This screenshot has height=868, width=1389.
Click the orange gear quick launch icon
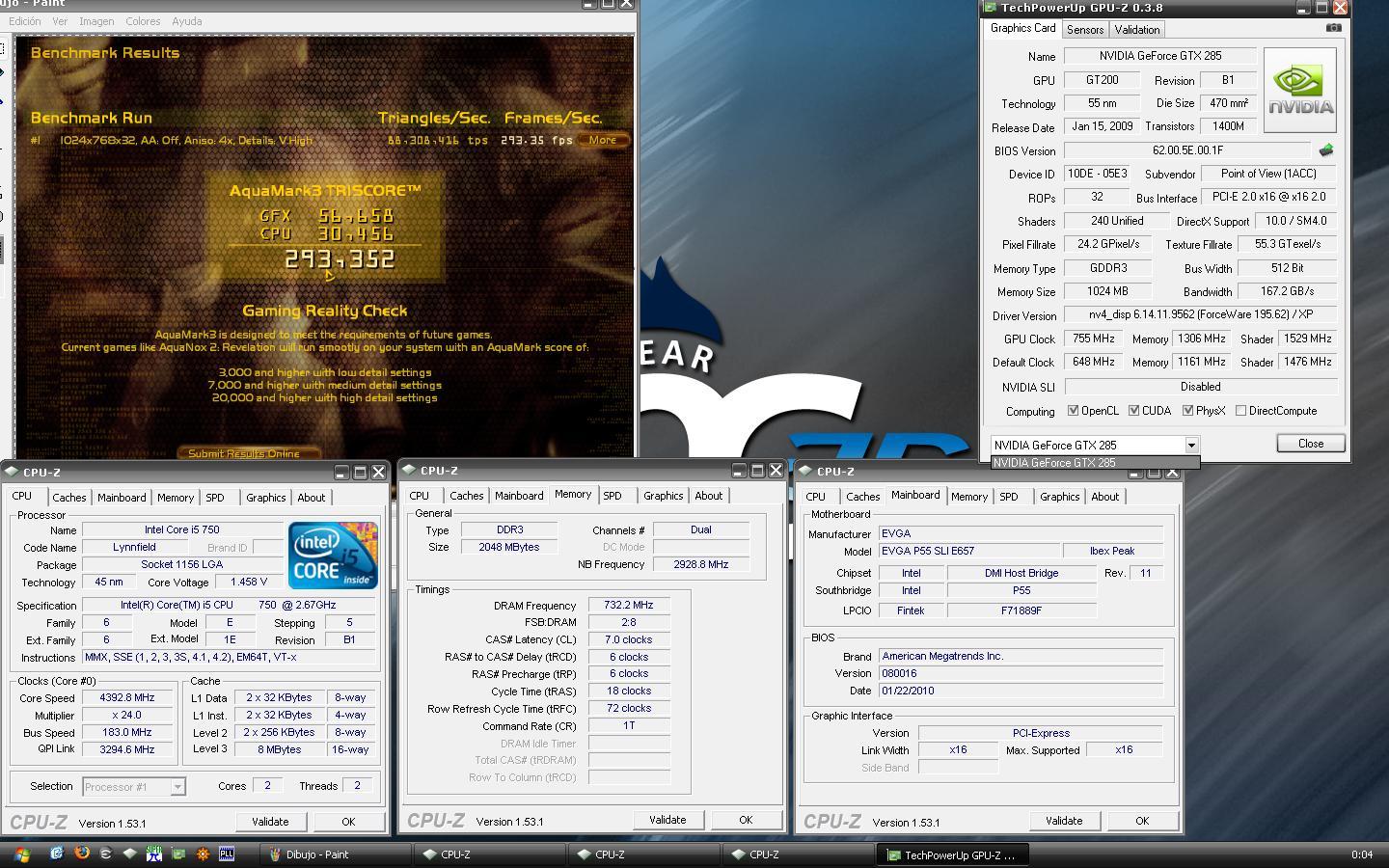(x=203, y=854)
